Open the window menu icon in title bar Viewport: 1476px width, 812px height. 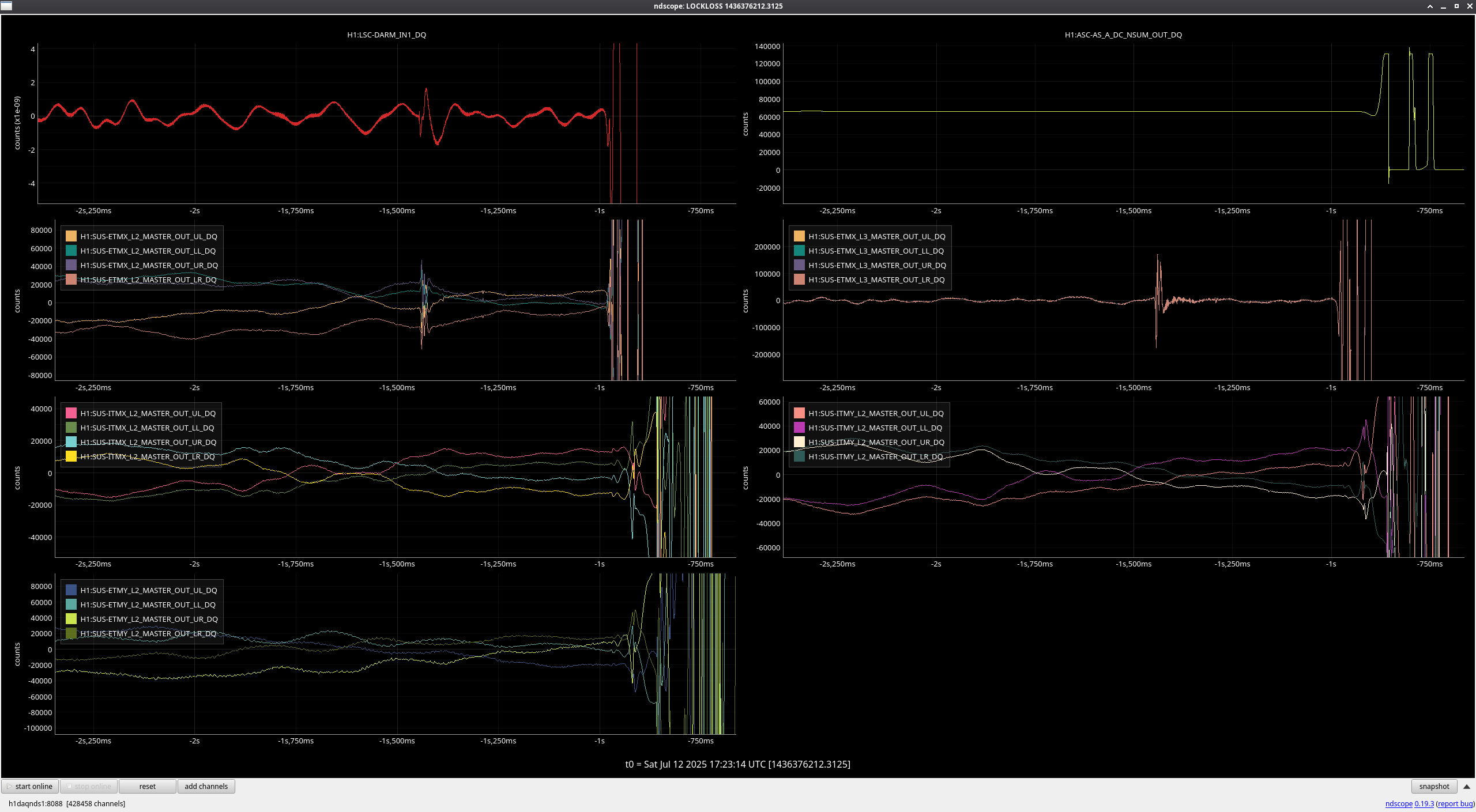click(x=6, y=6)
